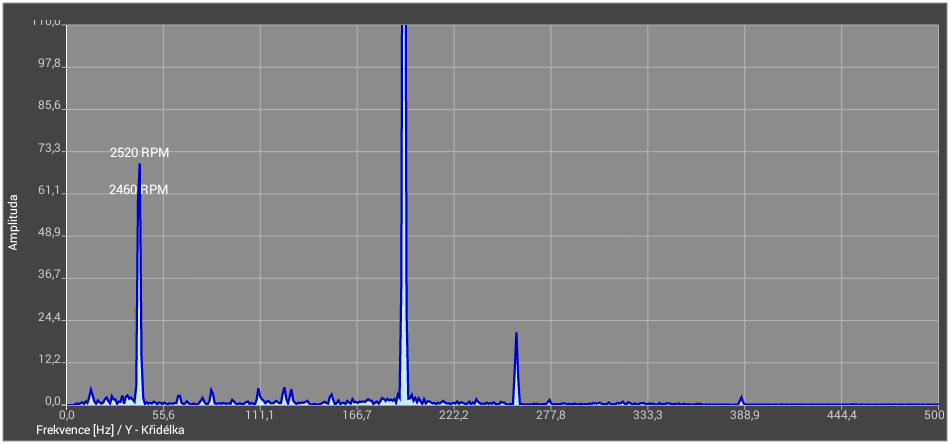The image size is (950, 444).
Task: Click the 2460 RPM peak label
Action: (138, 189)
